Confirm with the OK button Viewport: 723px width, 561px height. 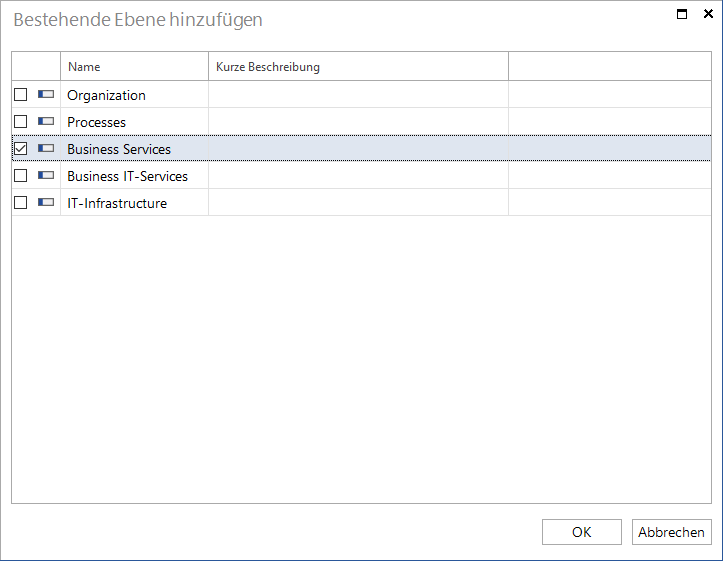581,532
